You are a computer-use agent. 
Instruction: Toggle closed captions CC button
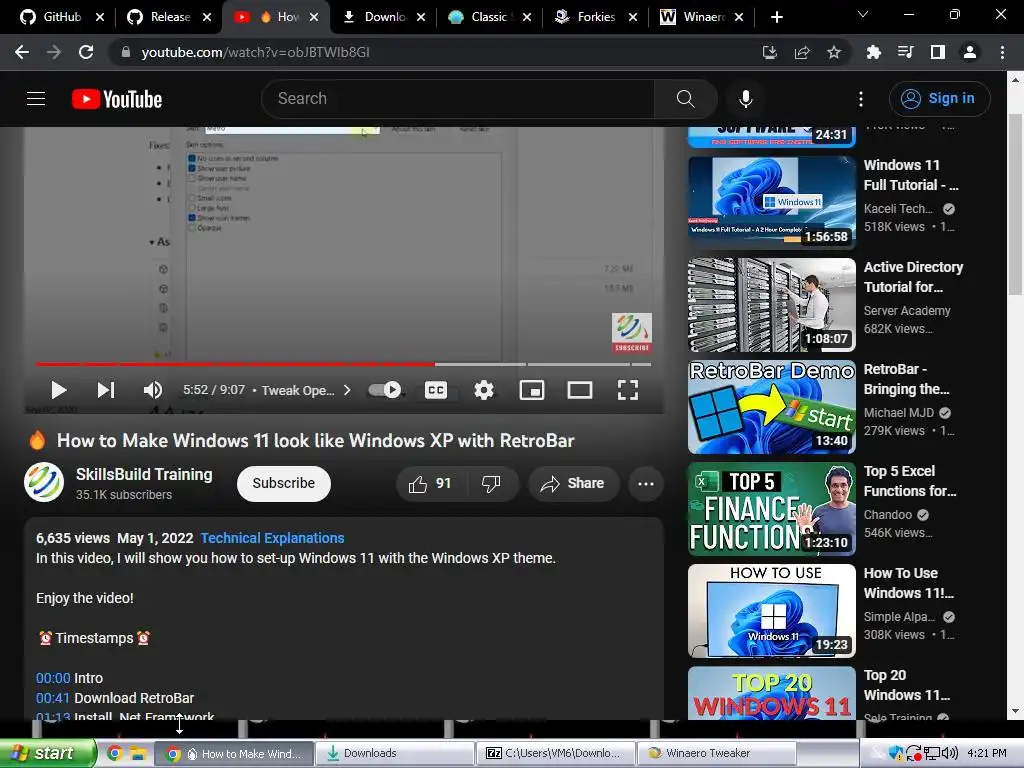click(x=436, y=390)
